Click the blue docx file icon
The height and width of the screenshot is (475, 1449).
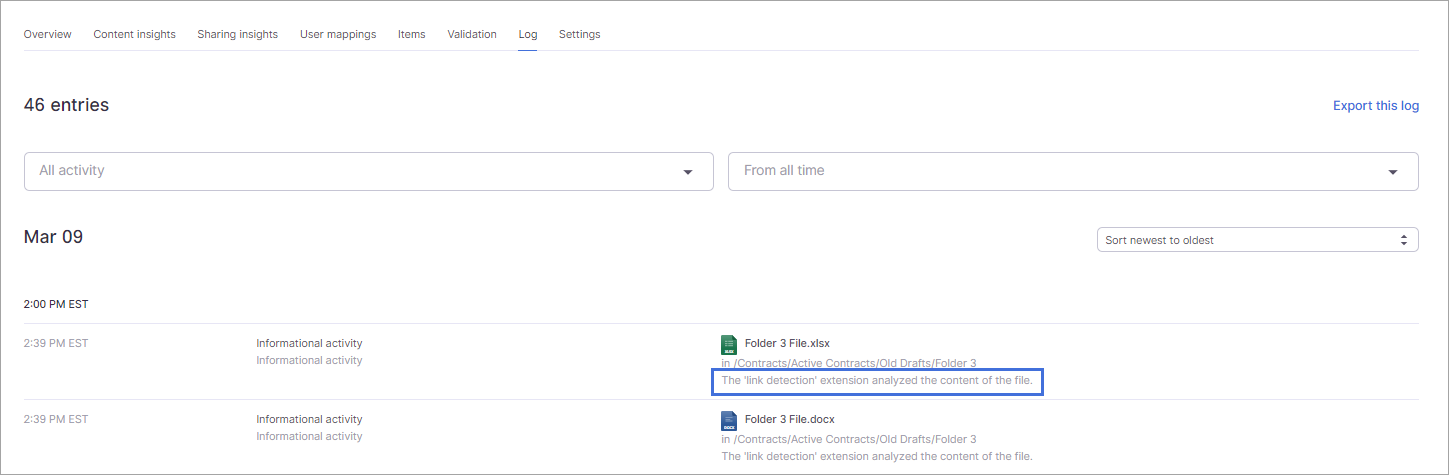[728, 420]
